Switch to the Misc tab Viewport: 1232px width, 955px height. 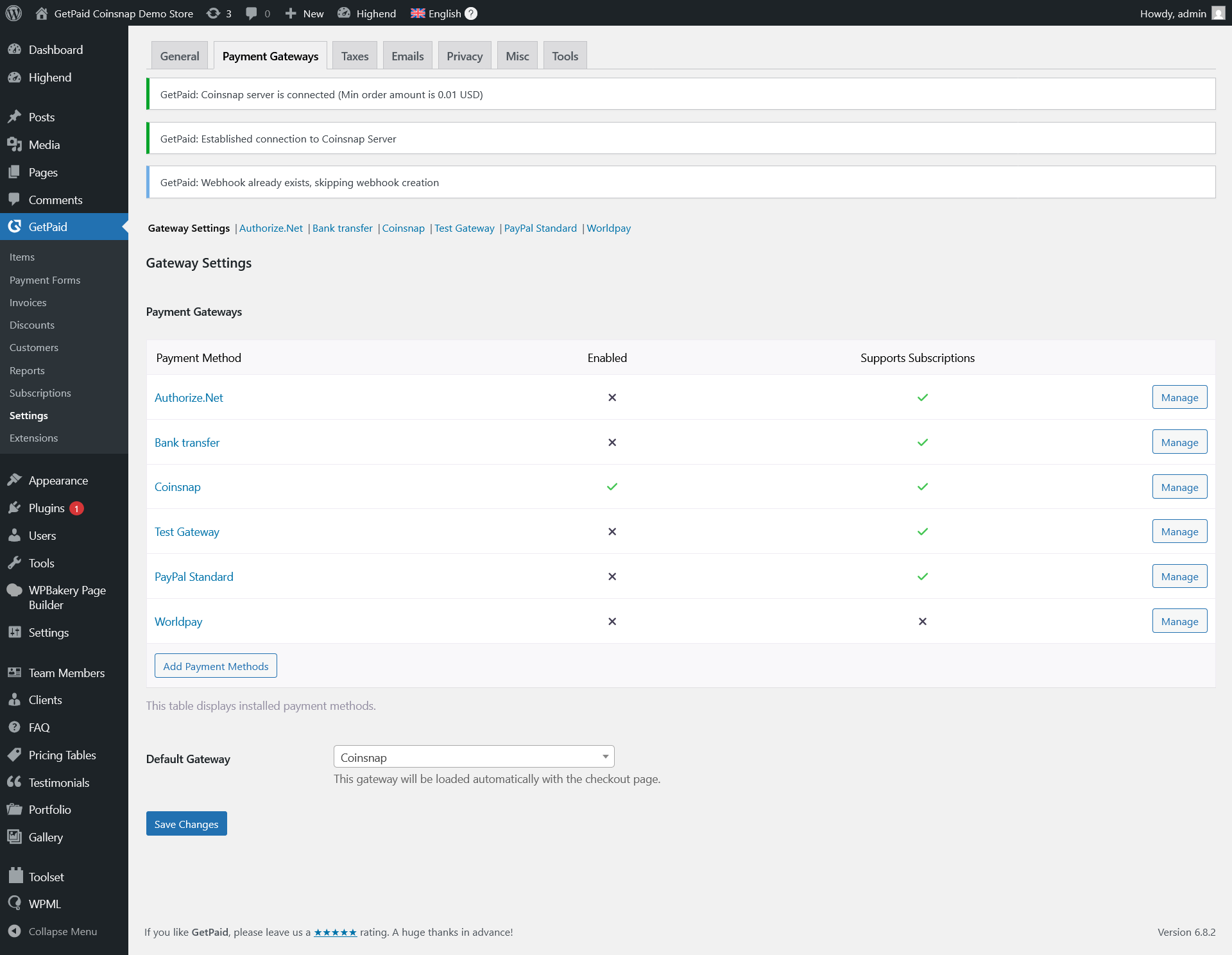pyautogui.click(x=517, y=56)
